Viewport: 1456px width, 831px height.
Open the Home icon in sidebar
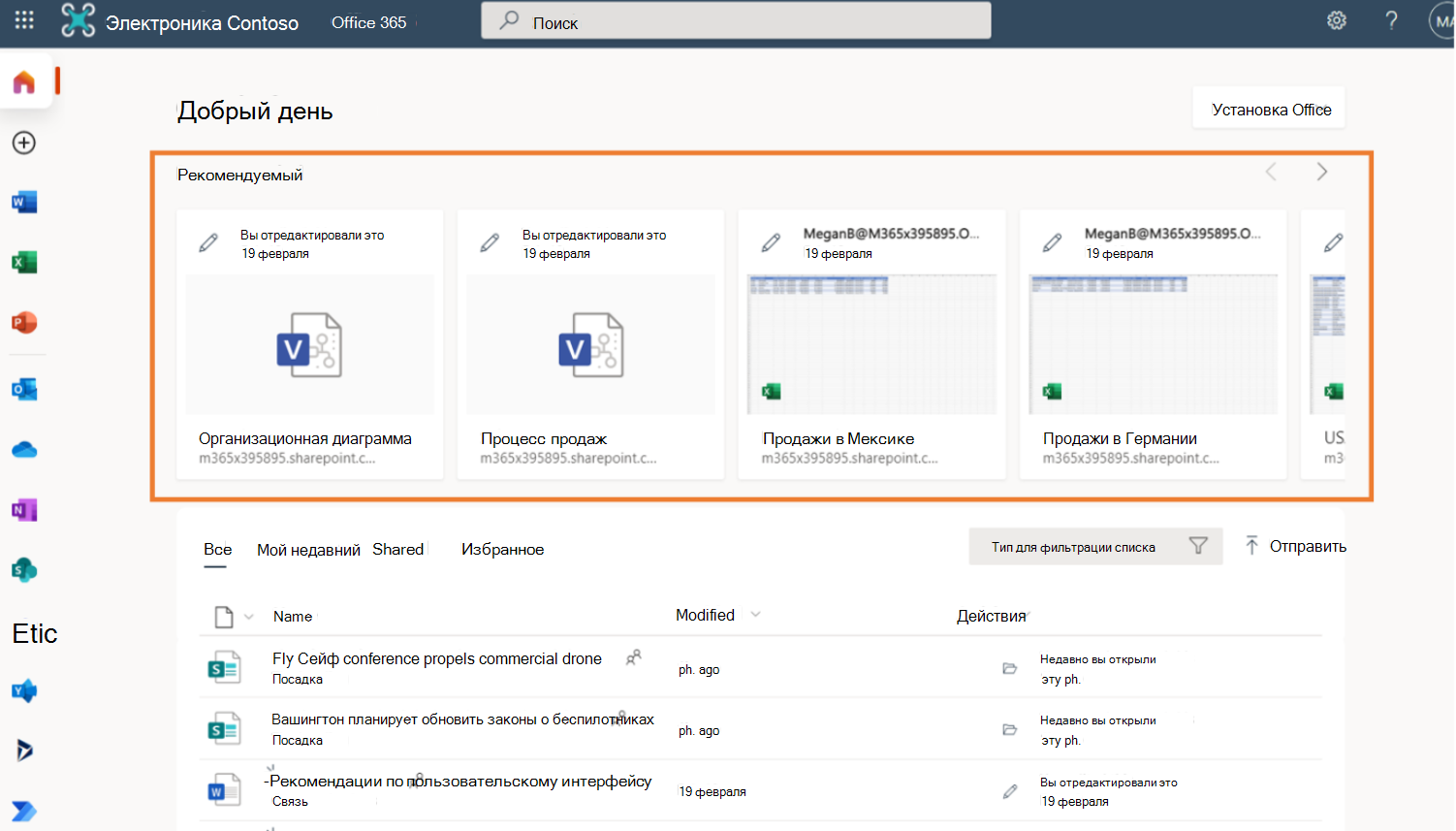point(24,82)
